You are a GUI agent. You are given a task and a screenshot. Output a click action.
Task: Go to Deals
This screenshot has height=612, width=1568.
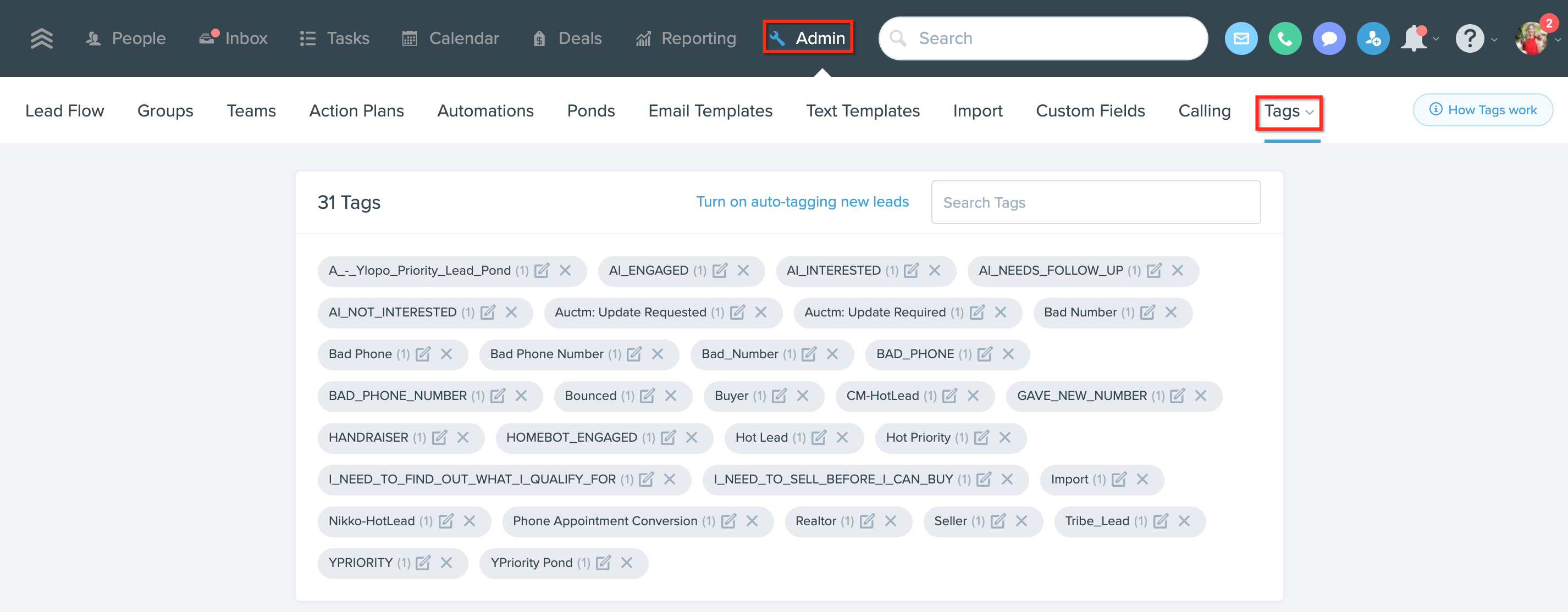pos(567,38)
